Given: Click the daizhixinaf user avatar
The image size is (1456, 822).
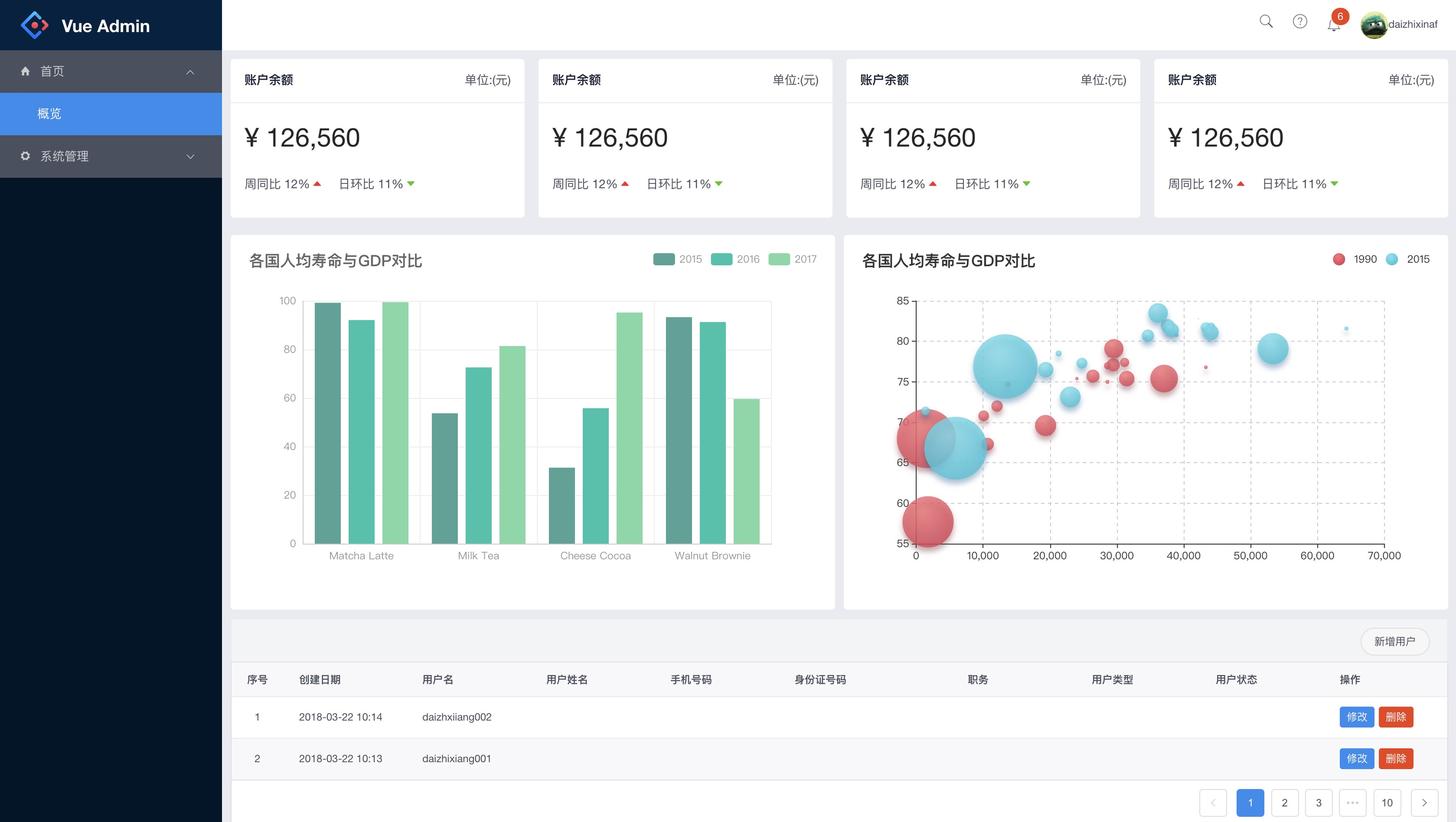Looking at the screenshot, I should [x=1374, y=25].
